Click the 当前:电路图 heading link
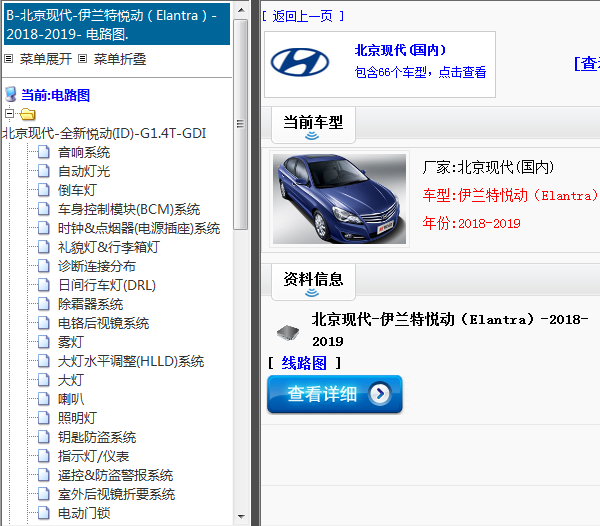Image resolution: width=600 pixels, height=526 pixels. pyautogui.click(x=55, y=95)
